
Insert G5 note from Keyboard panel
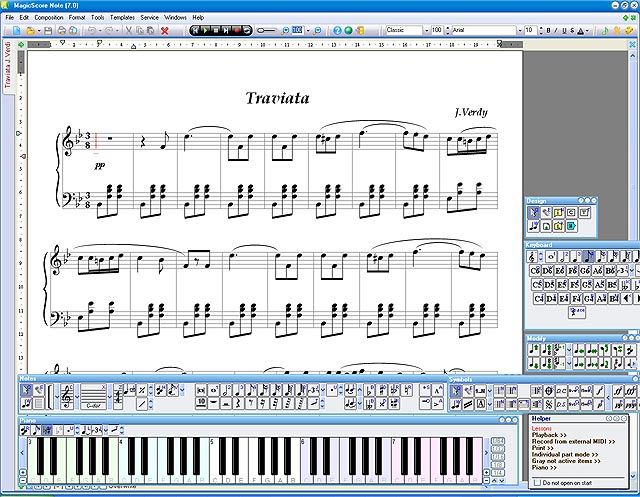(x=587, y=284)
